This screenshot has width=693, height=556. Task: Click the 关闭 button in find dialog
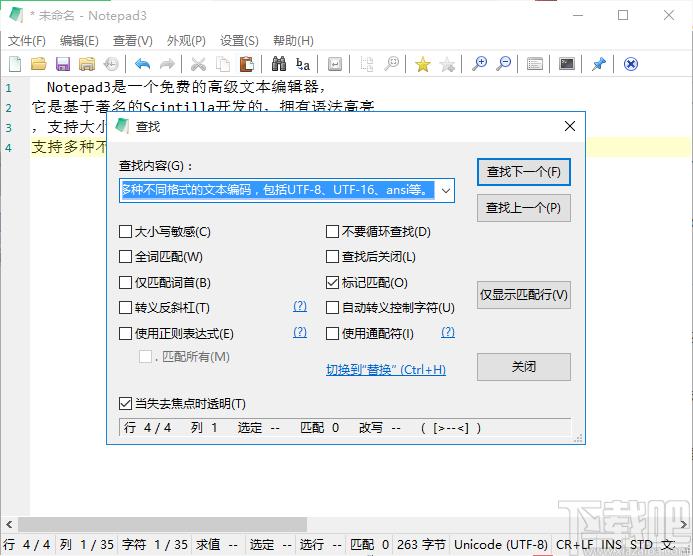(x=524, y=367)
